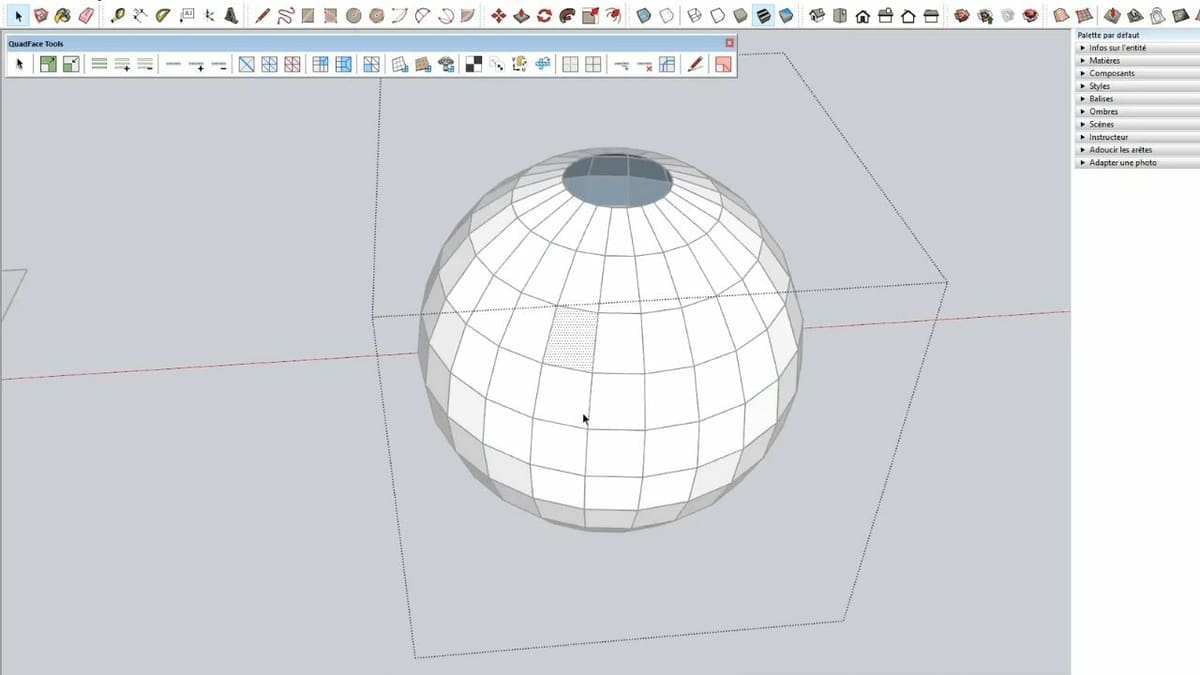Expand the Instructeur panel
Screen dimensions: 1200x675
(x=1136, y=137)
